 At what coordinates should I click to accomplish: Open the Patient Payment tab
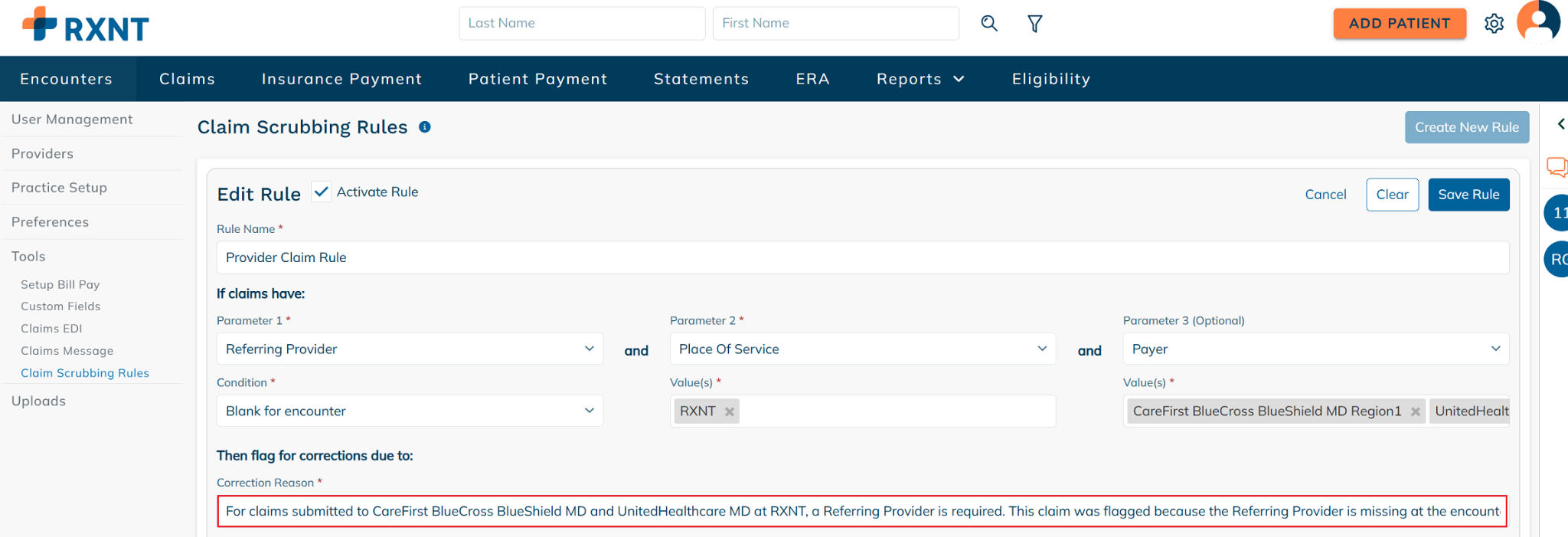(537, 79)
